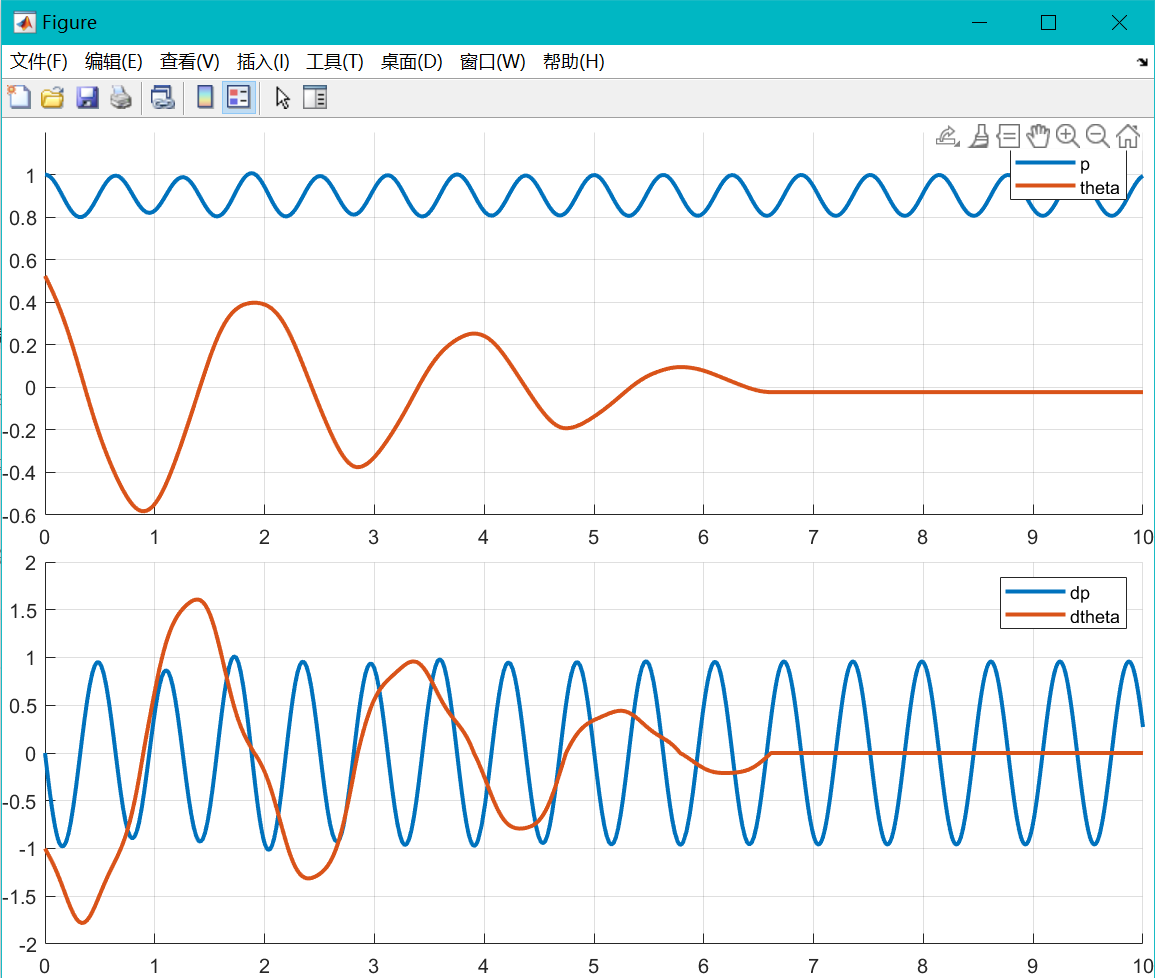Screen dimensions: 1155x978
Task: Maximize the Figure window
Action: (x=1048, y=23)
